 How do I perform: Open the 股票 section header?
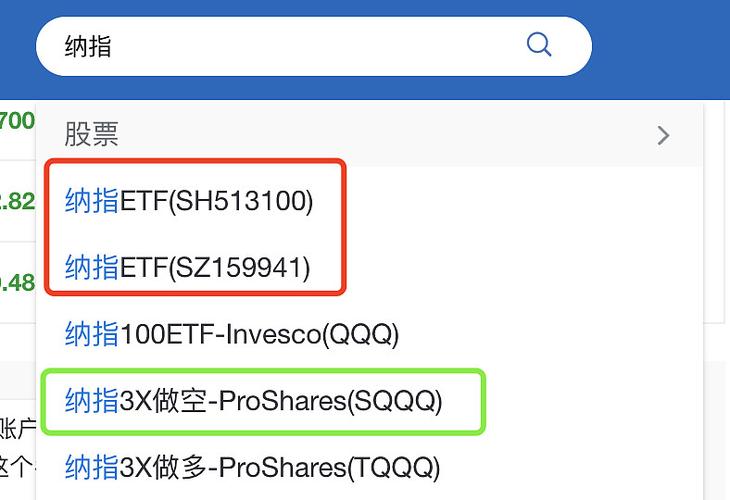click(x=92, y=135)
